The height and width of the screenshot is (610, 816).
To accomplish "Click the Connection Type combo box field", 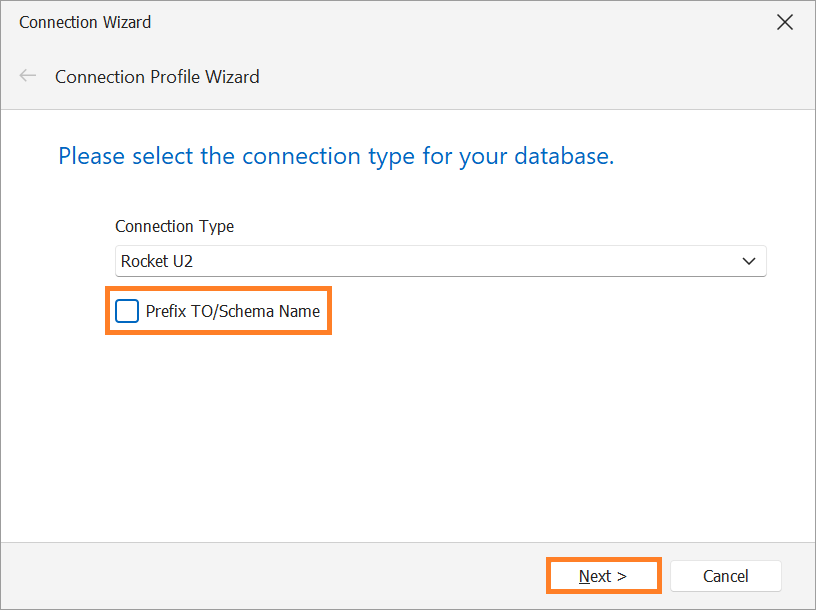I will click(440, 261).
